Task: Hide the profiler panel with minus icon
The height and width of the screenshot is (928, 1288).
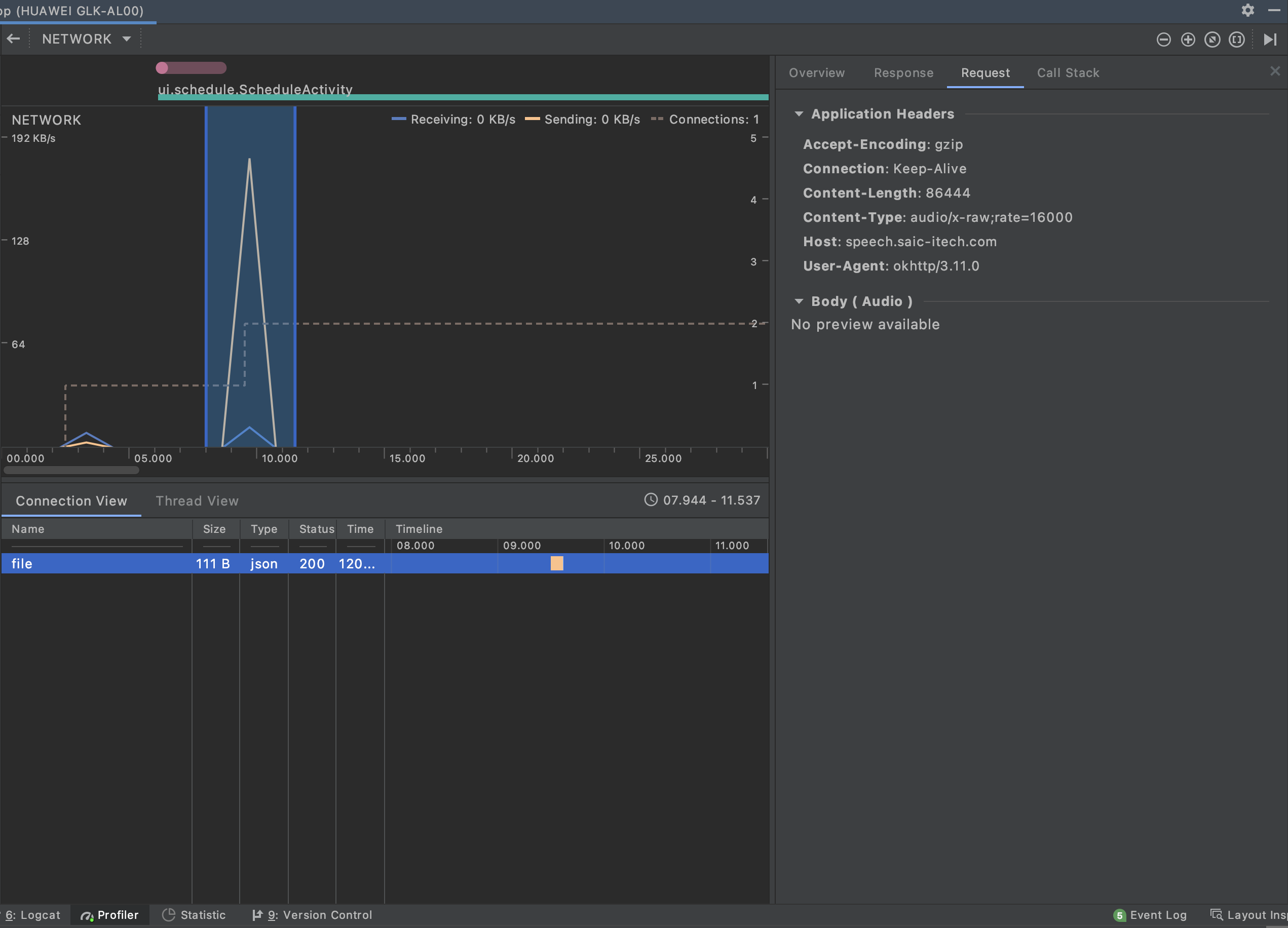Action: 1274,10
